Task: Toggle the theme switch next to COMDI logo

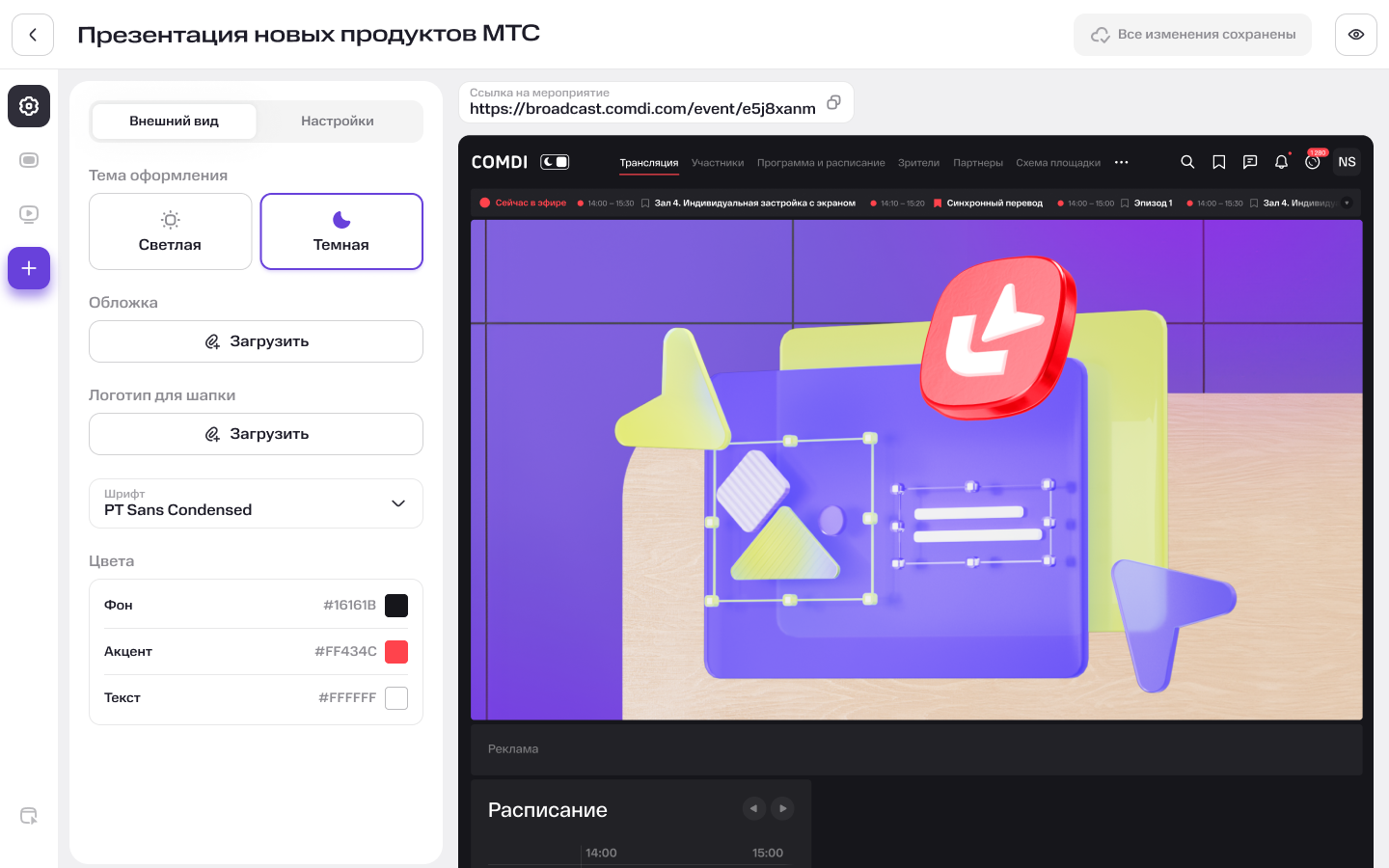Action: (555, 162)
